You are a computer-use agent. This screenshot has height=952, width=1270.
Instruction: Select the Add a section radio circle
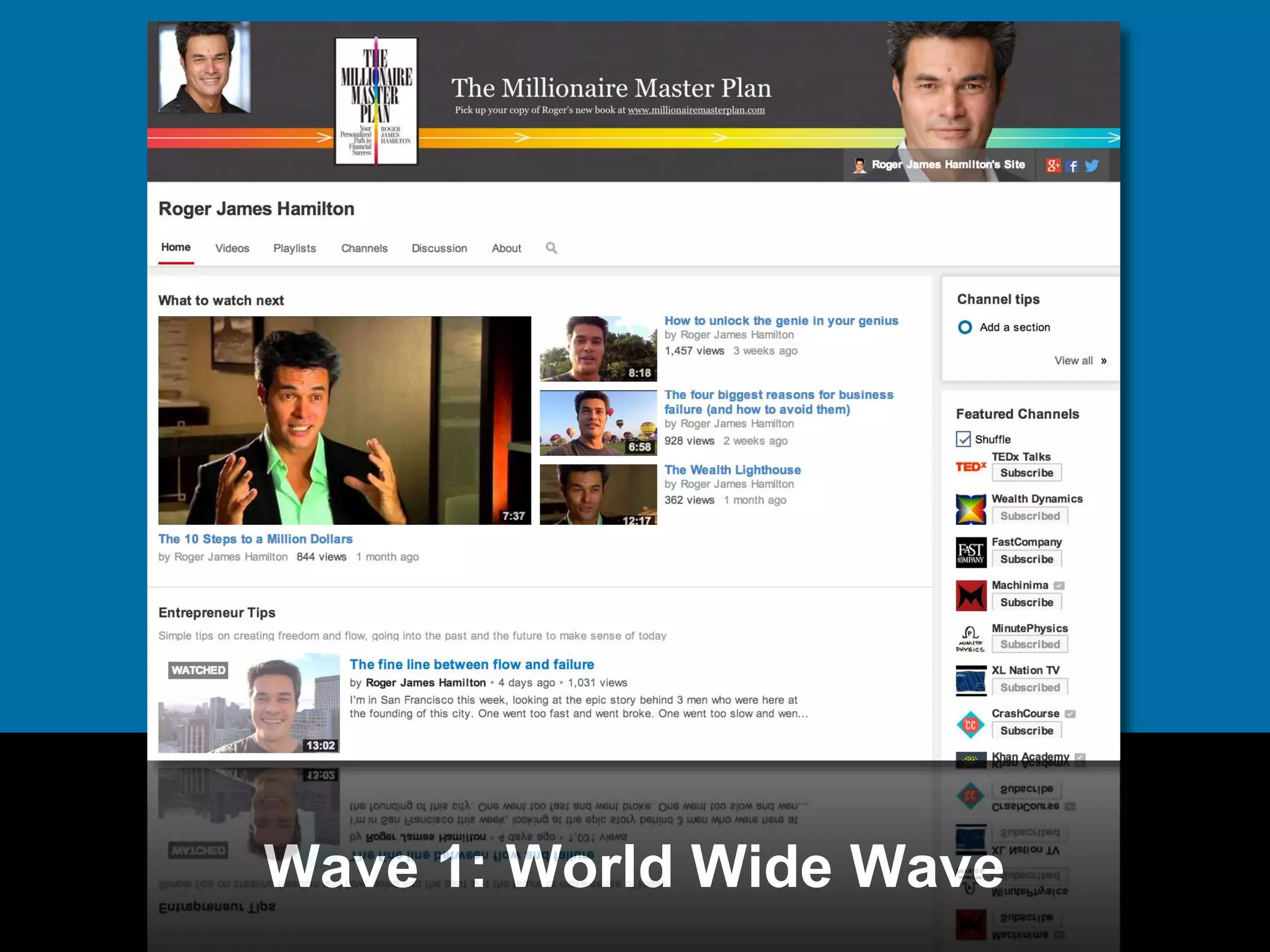tap(965, 327)
